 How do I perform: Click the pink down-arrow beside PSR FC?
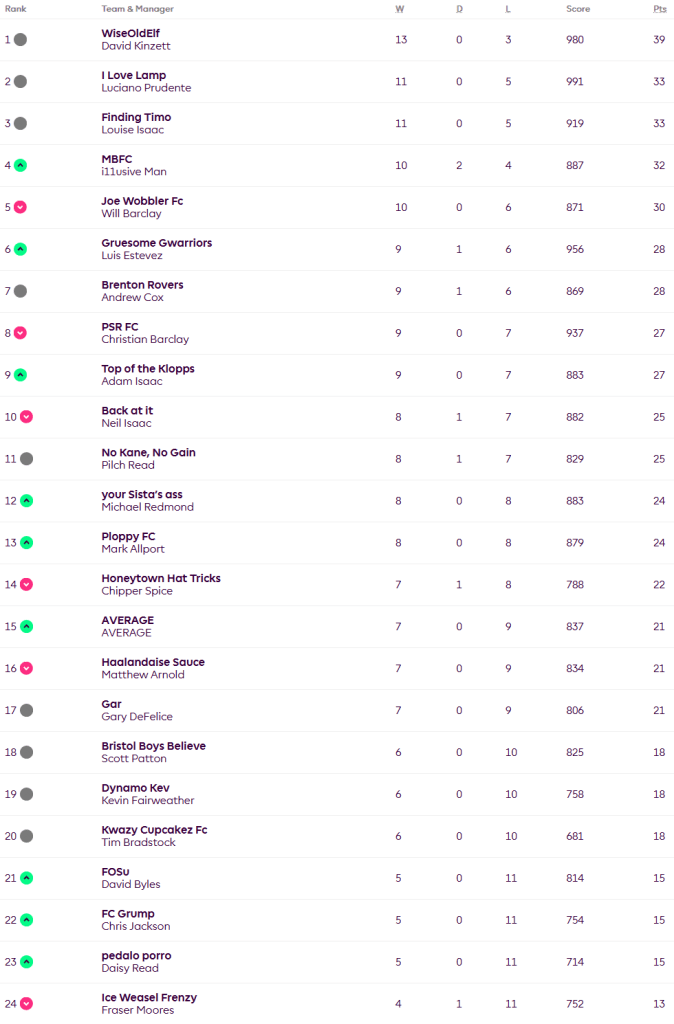20,333
